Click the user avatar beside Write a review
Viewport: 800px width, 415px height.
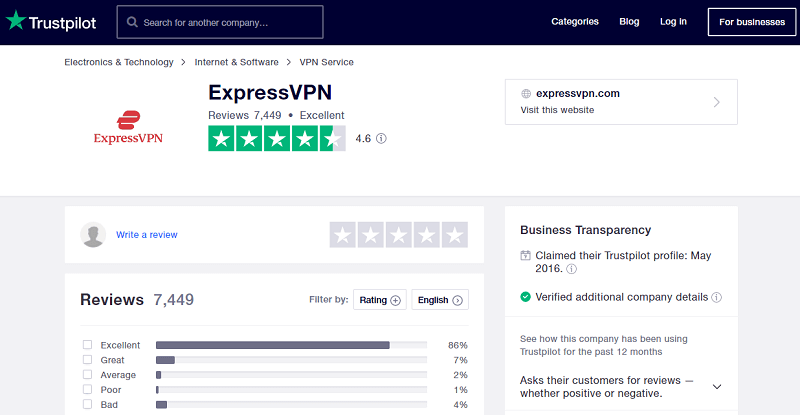tap(93, 235)
